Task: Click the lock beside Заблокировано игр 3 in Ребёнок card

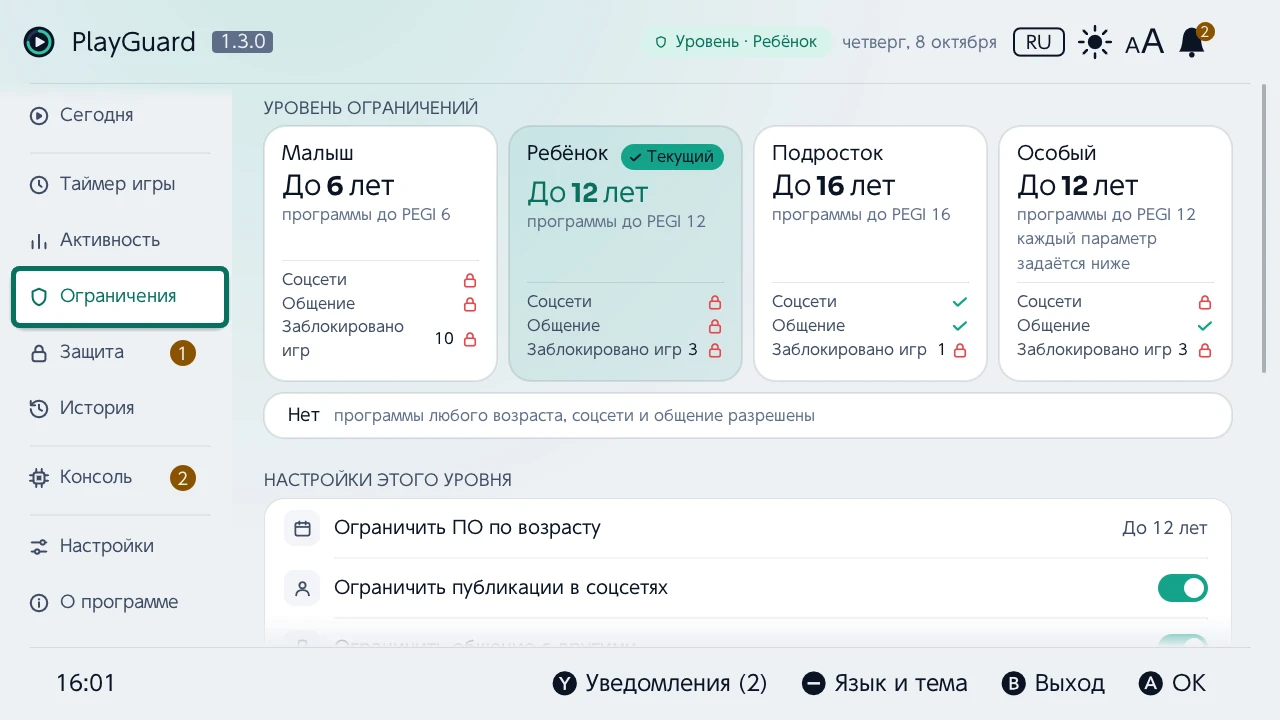Action: click(715, 350)
